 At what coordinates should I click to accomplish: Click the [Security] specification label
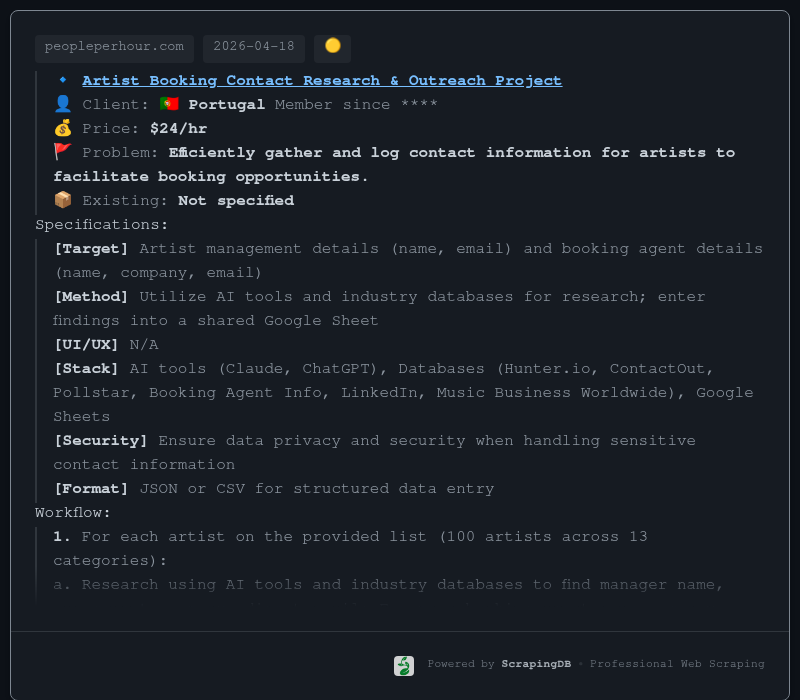[100, 440]
